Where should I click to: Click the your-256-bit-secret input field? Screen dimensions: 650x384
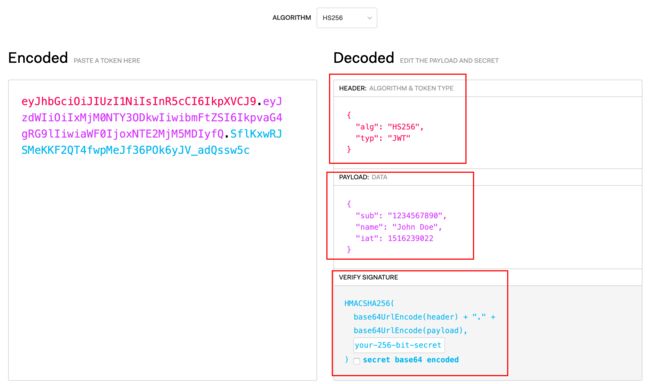coord(398,345)
